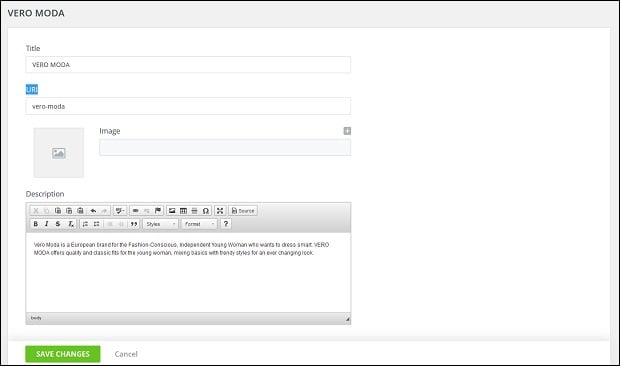Click inside the description text area

click(188, 273)
